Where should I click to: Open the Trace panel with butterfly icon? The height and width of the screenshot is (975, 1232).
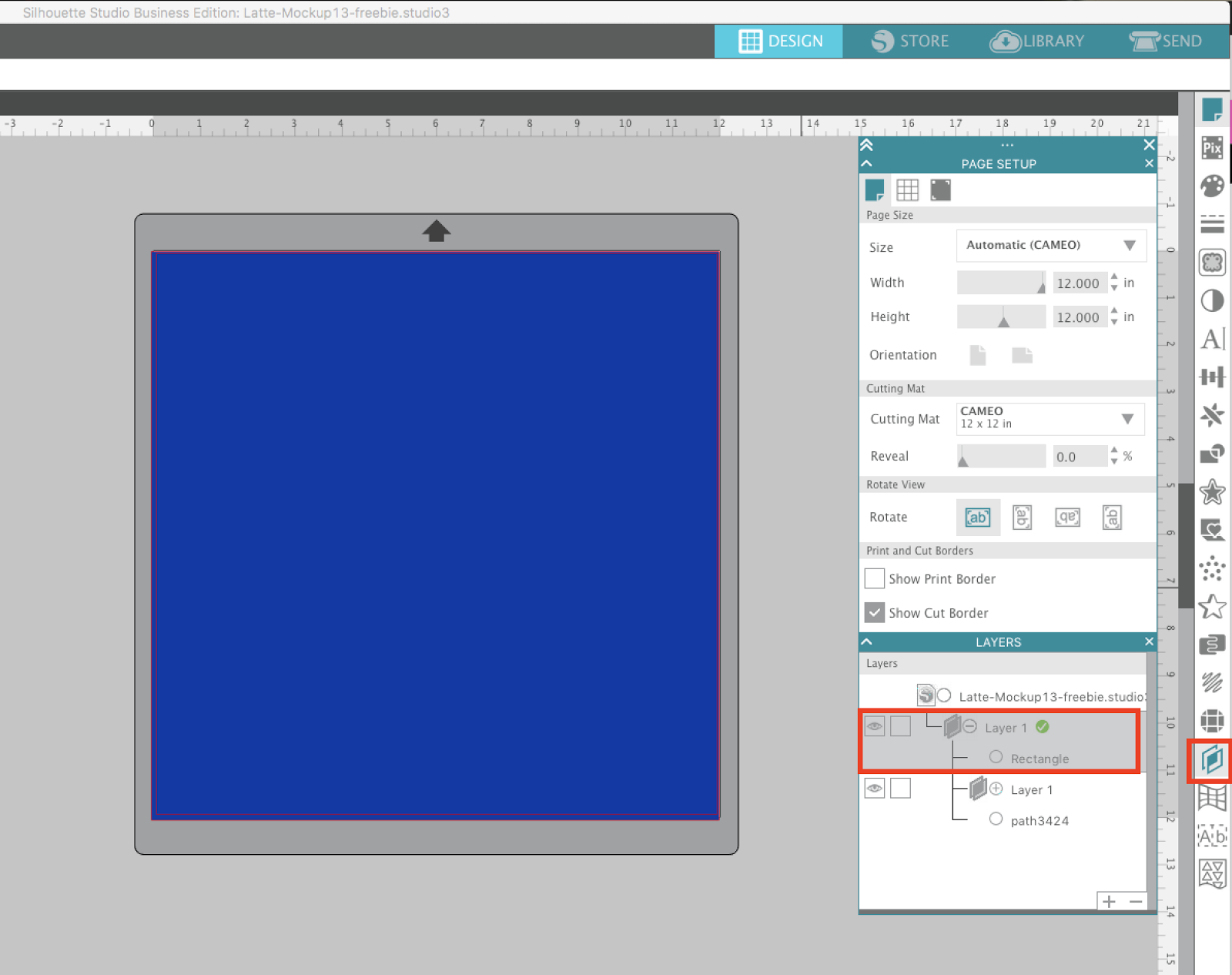pyautogui.click(x=1212, y=262)
